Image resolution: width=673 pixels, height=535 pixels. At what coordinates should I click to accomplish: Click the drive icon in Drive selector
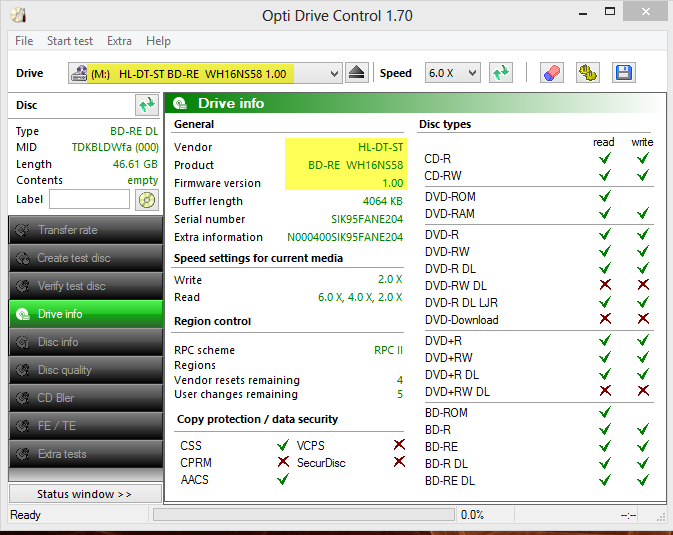[x=79, y=73]
